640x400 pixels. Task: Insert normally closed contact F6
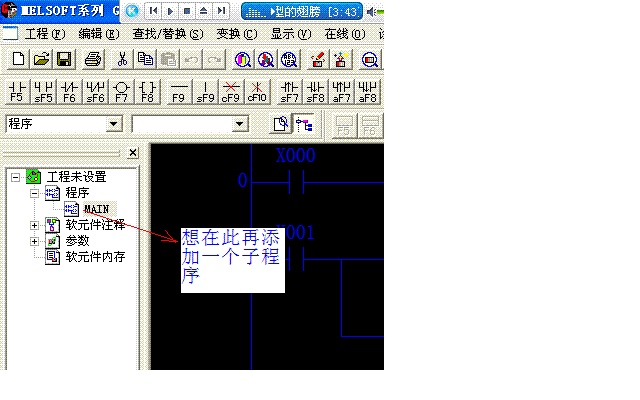[x=69, y=92]
